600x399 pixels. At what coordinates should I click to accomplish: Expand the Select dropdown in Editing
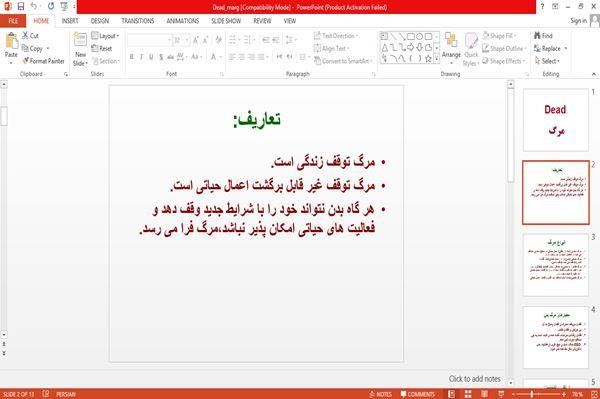547,61
